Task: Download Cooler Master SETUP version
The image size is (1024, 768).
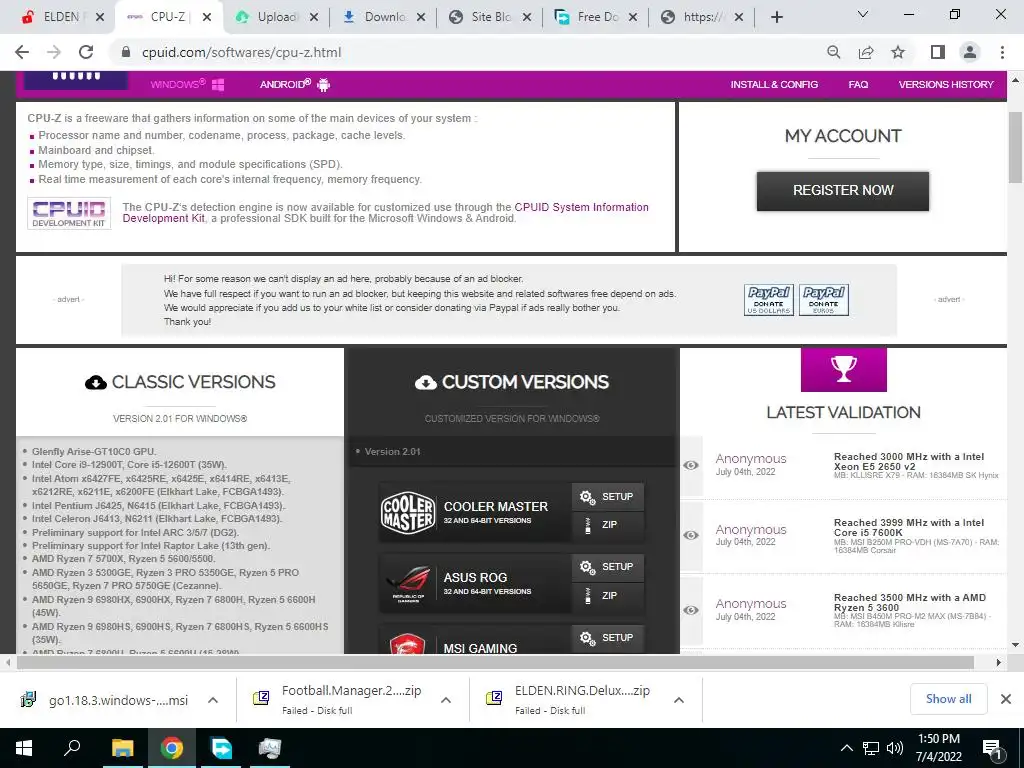Action: pos(607,496)
